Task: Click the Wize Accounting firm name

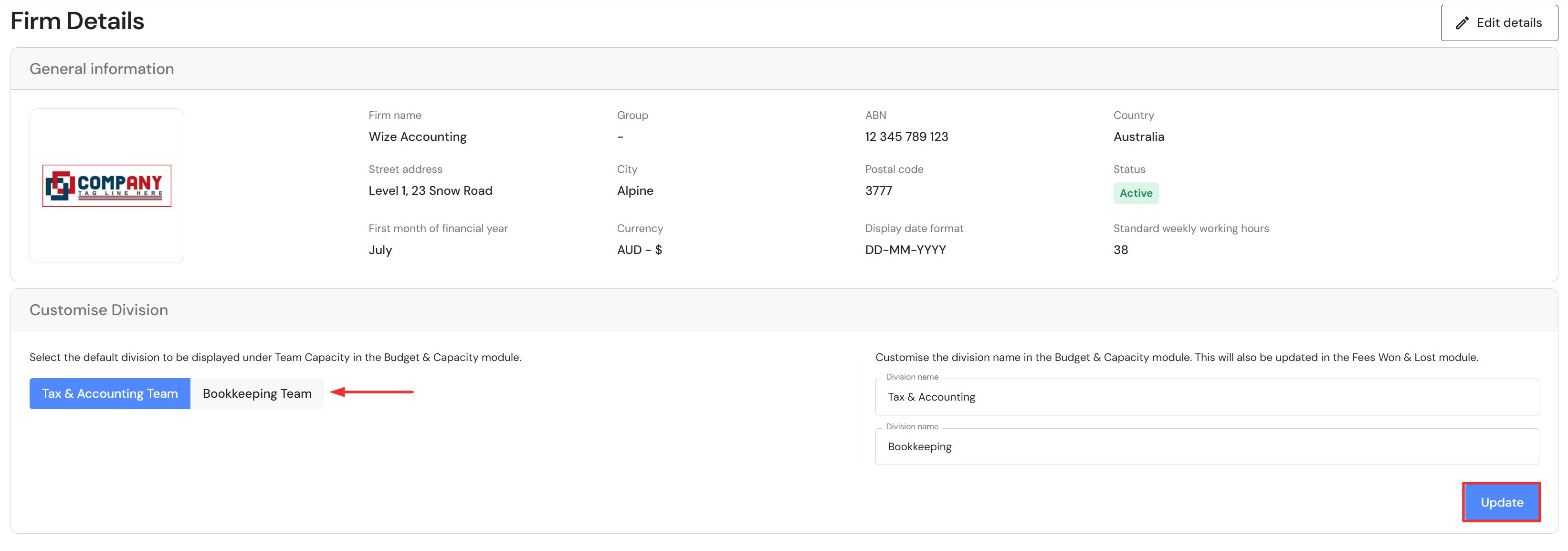Action: [x=417, y=137]
